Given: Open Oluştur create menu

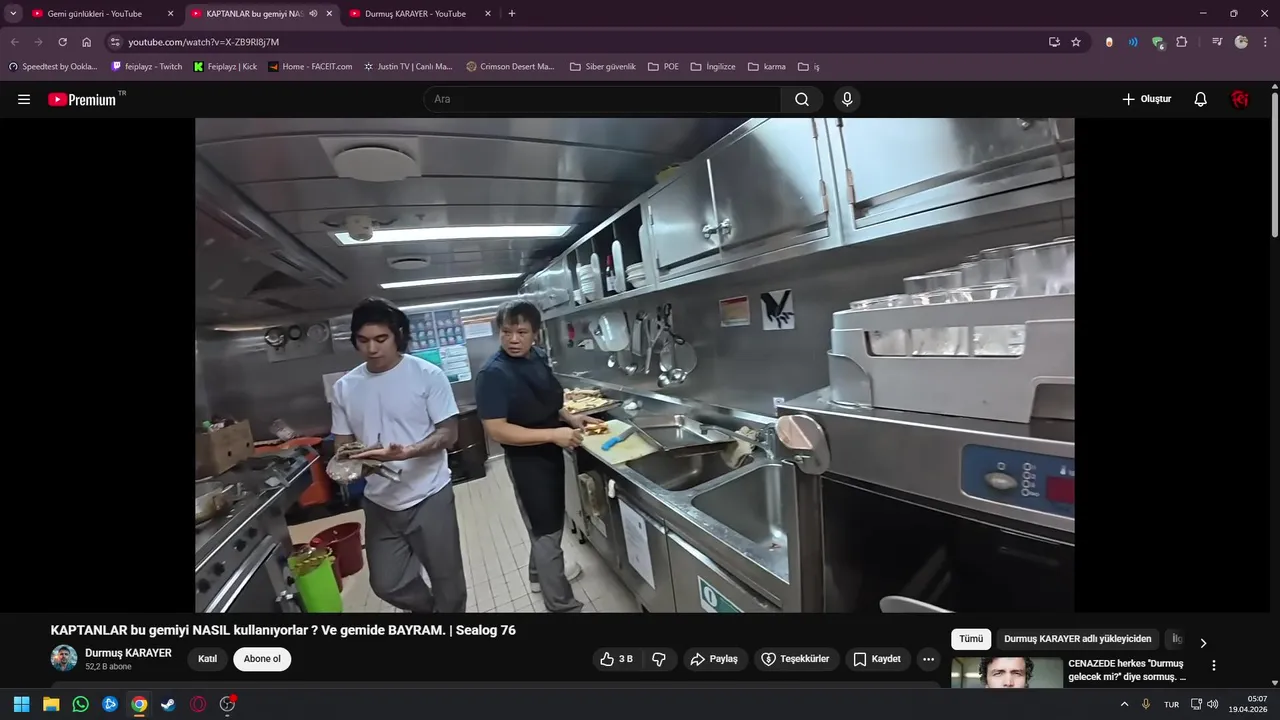Looking at the screenshot, I should click(x=1146, y=99).
